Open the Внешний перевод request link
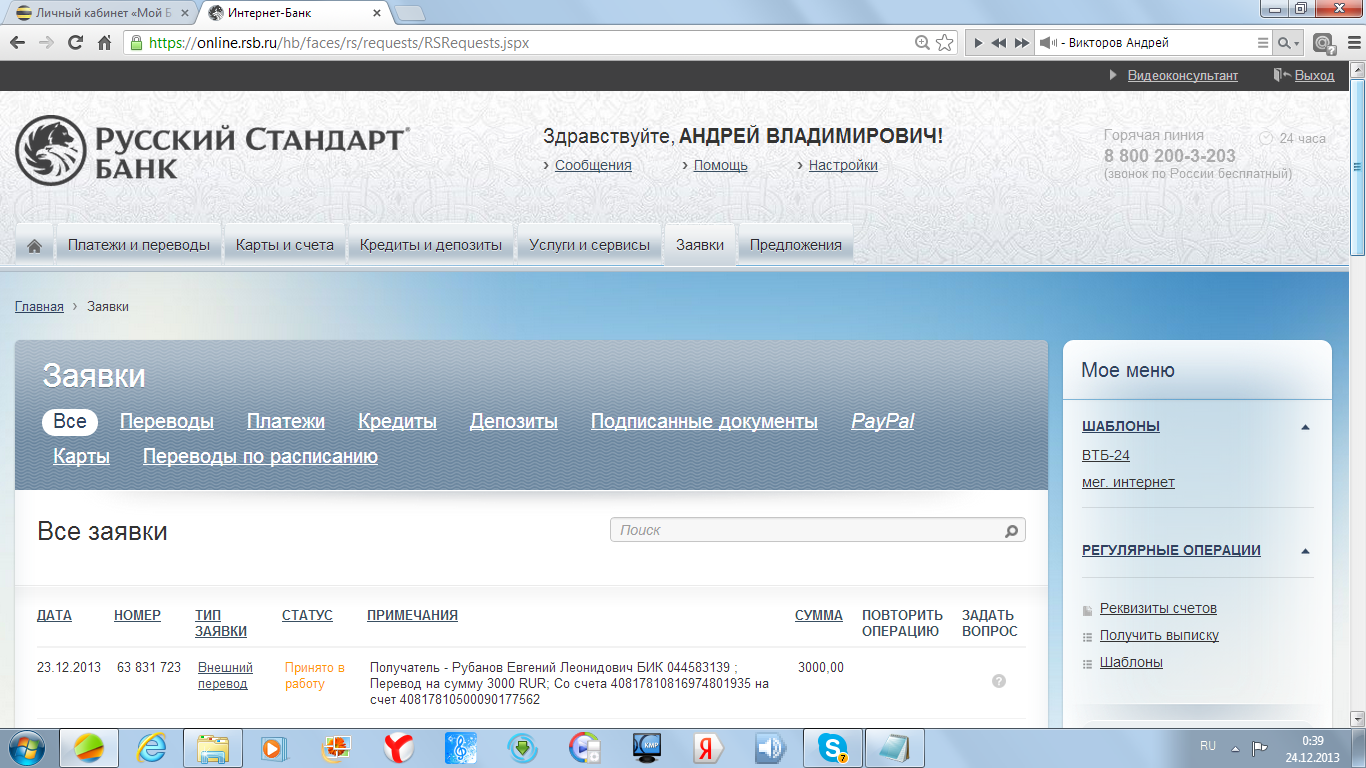Screen dimensions: 1366x768 (x=225, y=676)
